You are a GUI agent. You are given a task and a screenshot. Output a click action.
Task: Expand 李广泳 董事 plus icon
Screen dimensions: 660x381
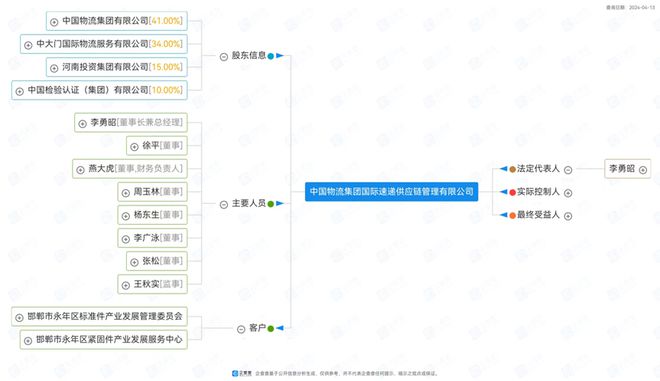point(125,240)
